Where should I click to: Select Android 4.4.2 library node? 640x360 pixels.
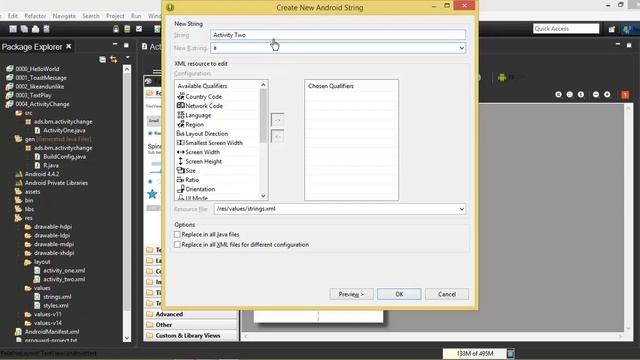37,174
